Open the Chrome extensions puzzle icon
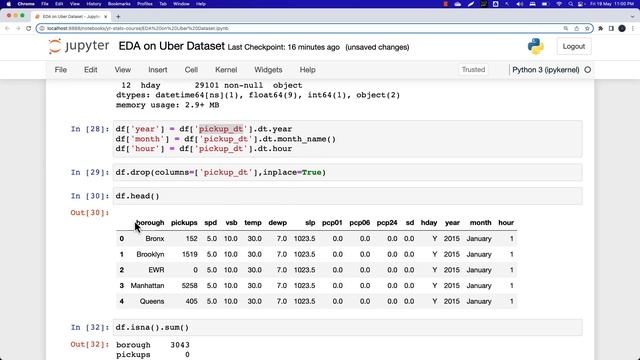This screenshot has width=640, height=360. [x=600, y=28]
